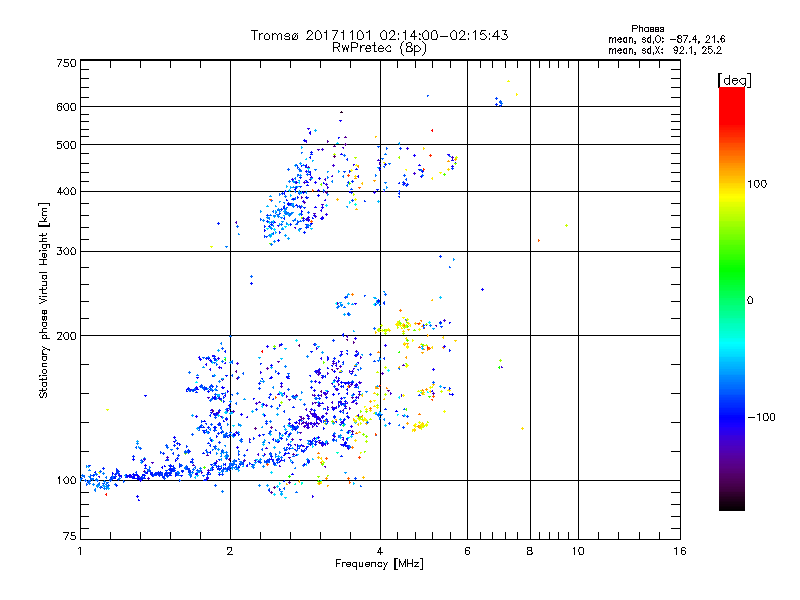This screenshot has width=800, height=600.
Task: Click the y-axis tick label "75"
Action: coord(70,536)
